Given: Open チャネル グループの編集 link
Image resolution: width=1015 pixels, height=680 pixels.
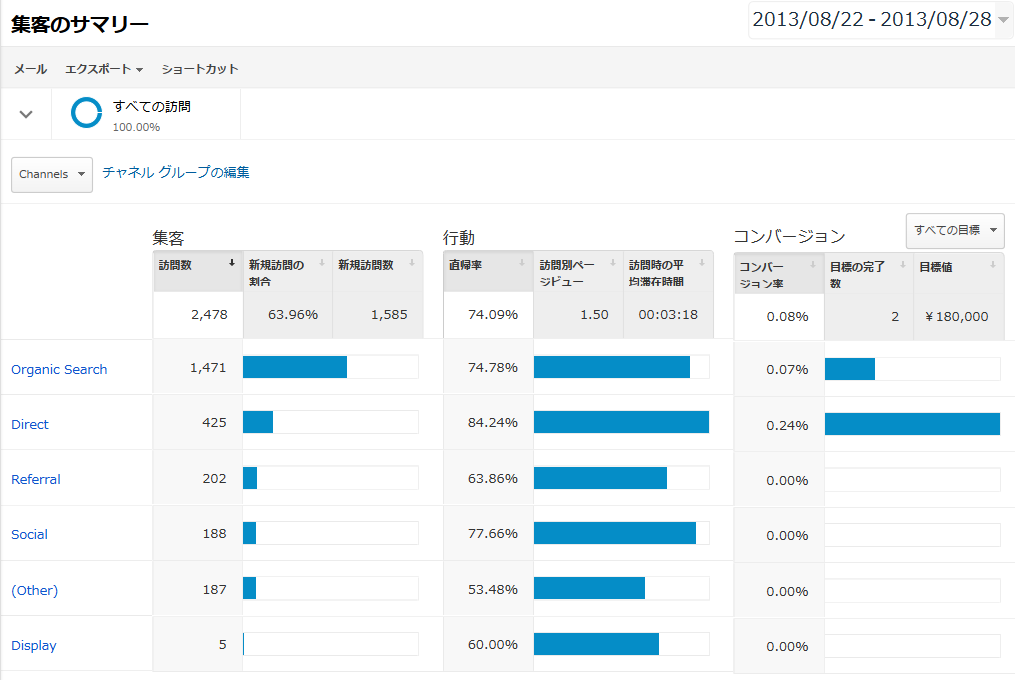Looking at the screenshot, I should click(x=176, y=172).
